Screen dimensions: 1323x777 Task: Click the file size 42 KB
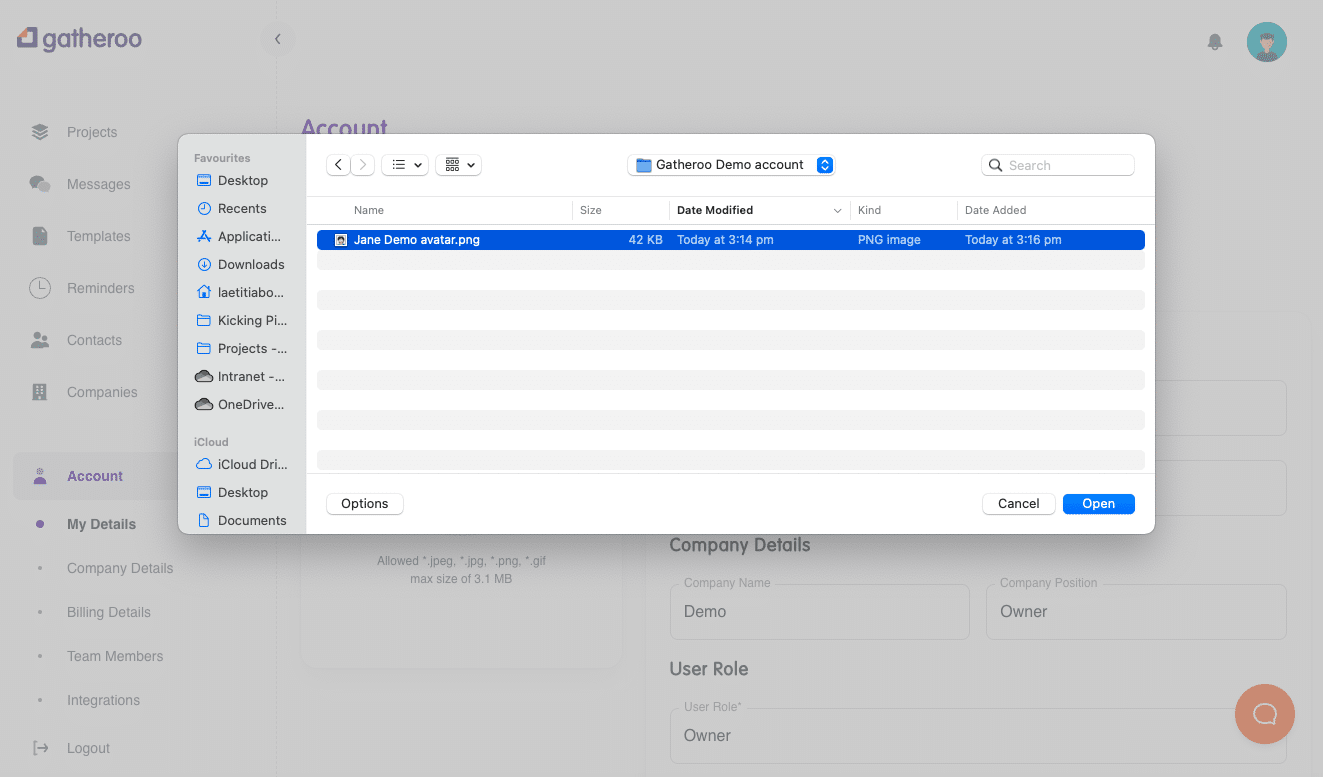tap(645, 240)
